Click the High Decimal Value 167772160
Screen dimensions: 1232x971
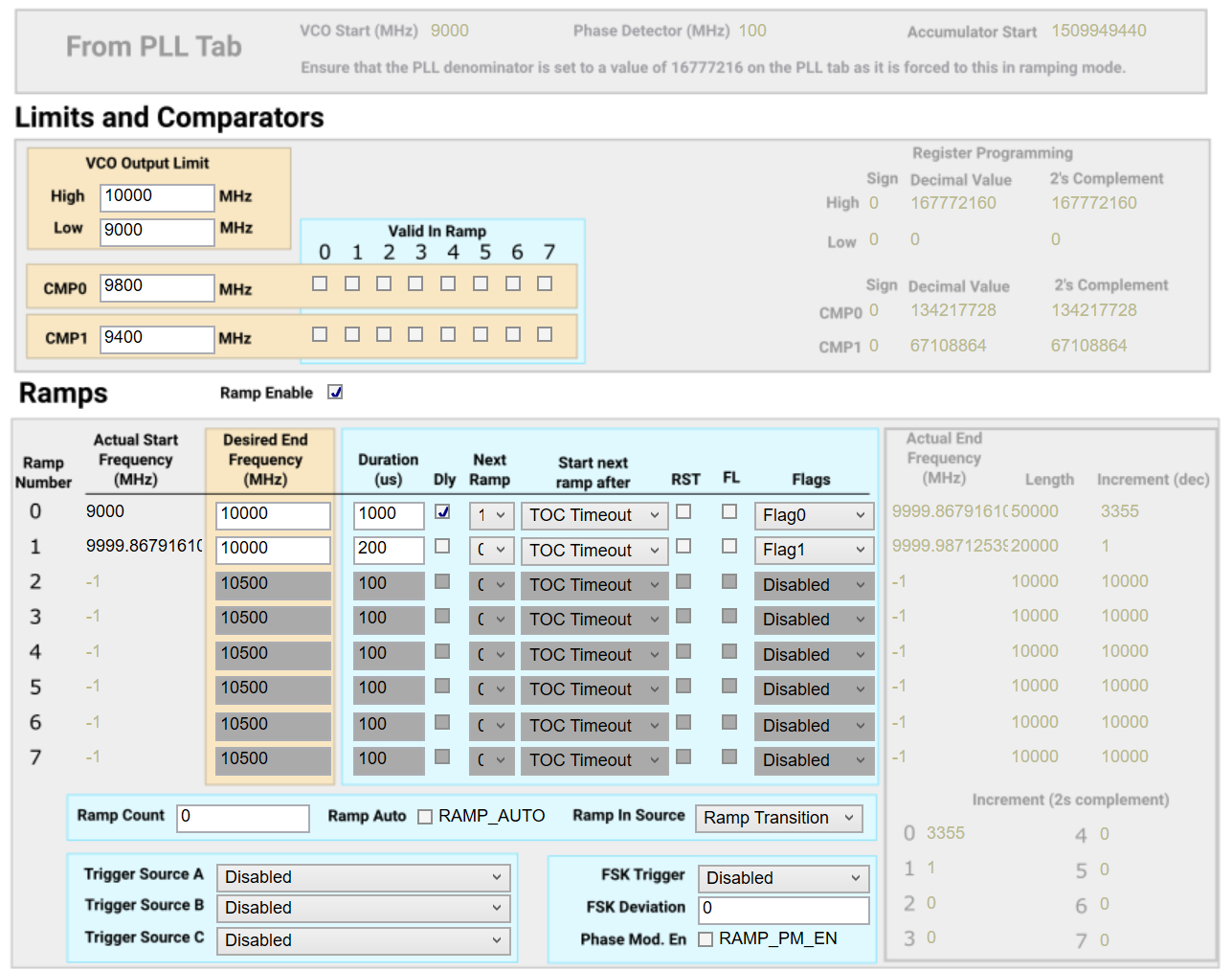click(953, 203)
